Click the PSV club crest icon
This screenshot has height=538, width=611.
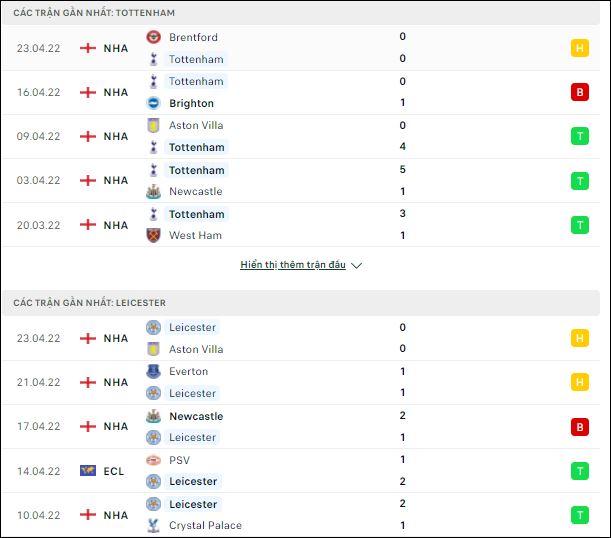(153, 460)
